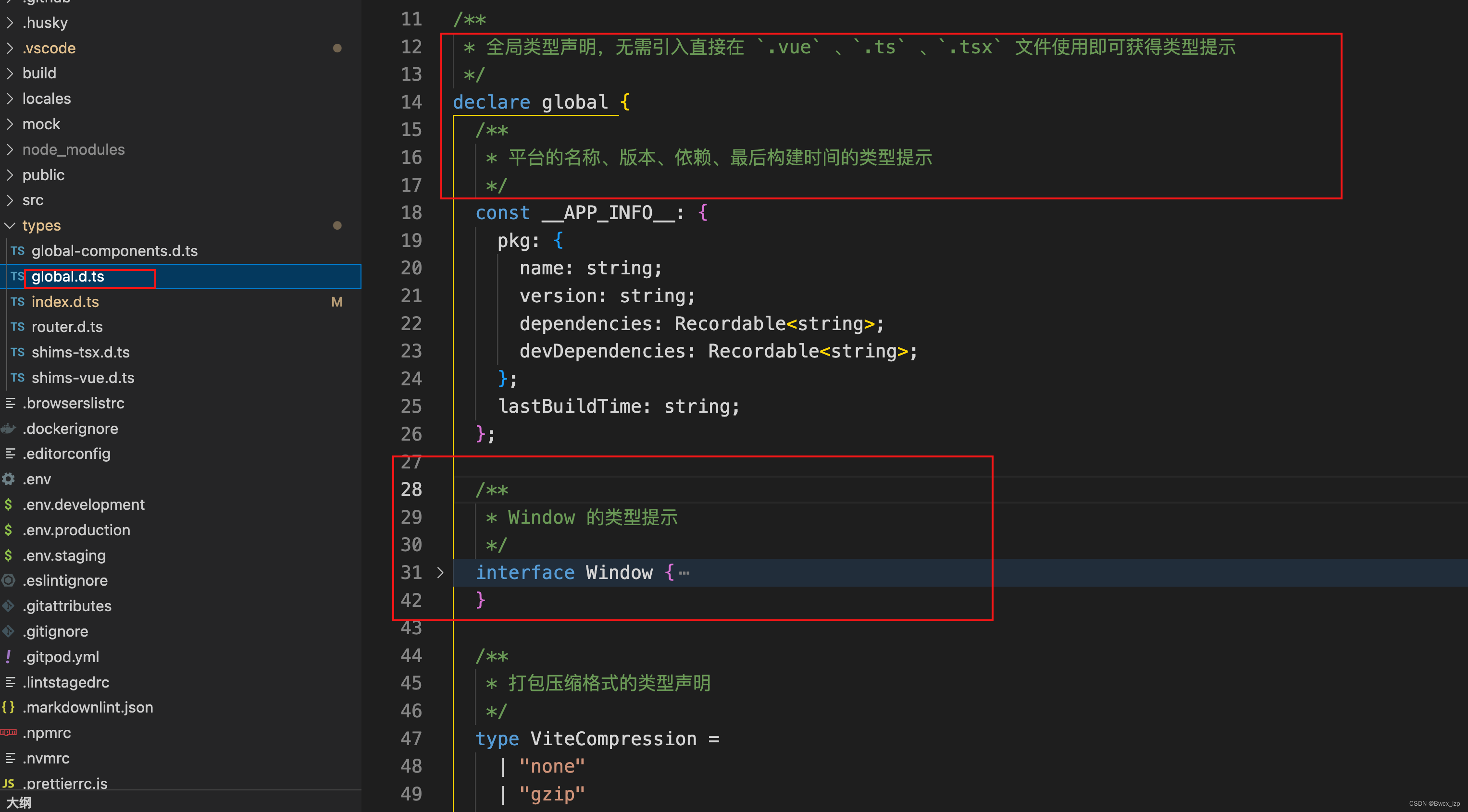Open router.d.ts file
This screenshot has width=1468, height=812.
pyautogui.click(x=67, y=327)
